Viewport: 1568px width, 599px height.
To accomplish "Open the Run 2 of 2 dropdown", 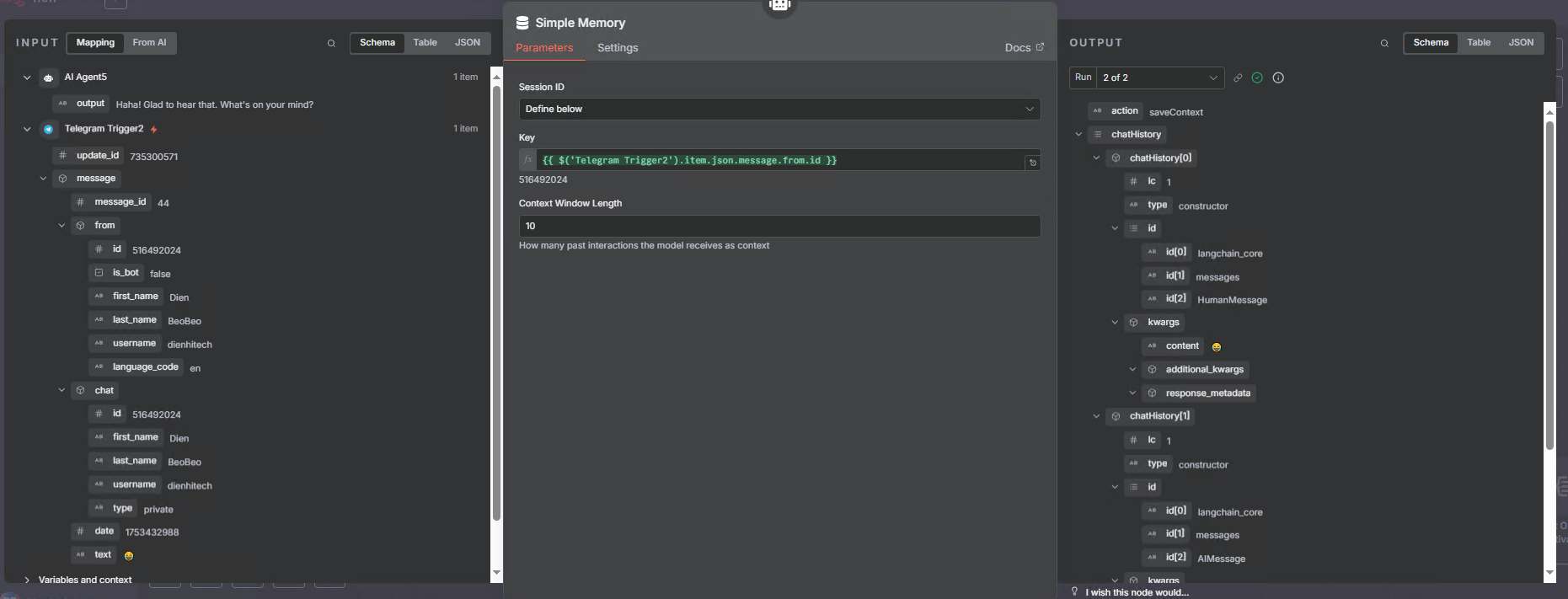I will (1159, 78).
